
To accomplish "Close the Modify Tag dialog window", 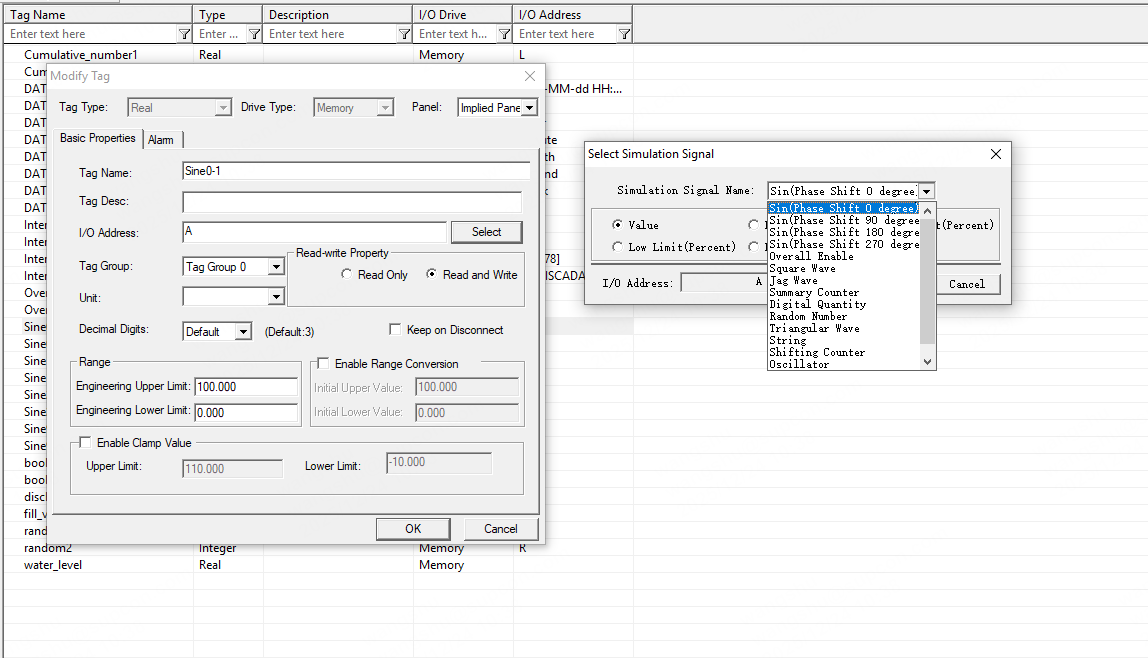I will pos(530,76).
